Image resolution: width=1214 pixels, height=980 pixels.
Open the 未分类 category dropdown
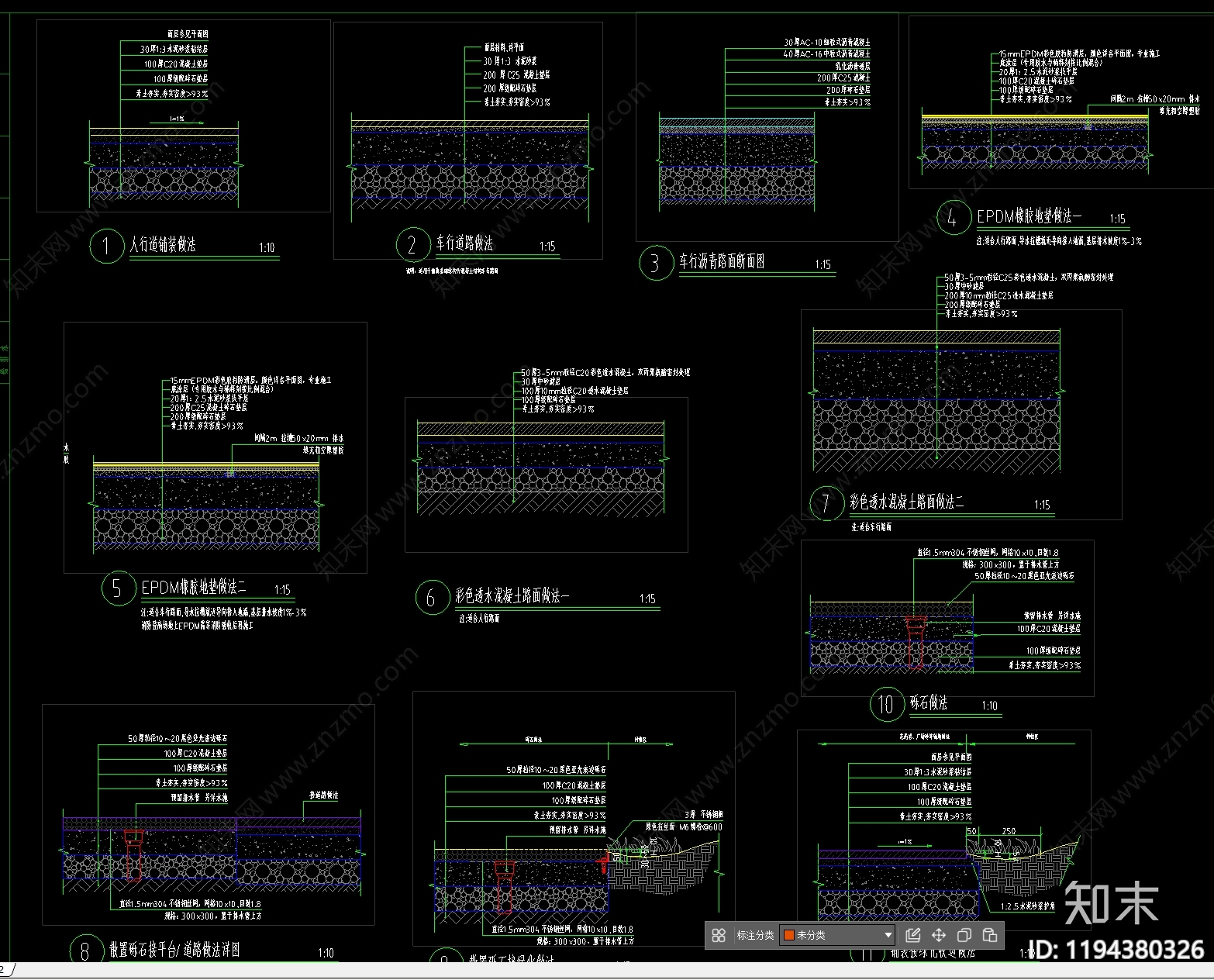coord(837,935)
